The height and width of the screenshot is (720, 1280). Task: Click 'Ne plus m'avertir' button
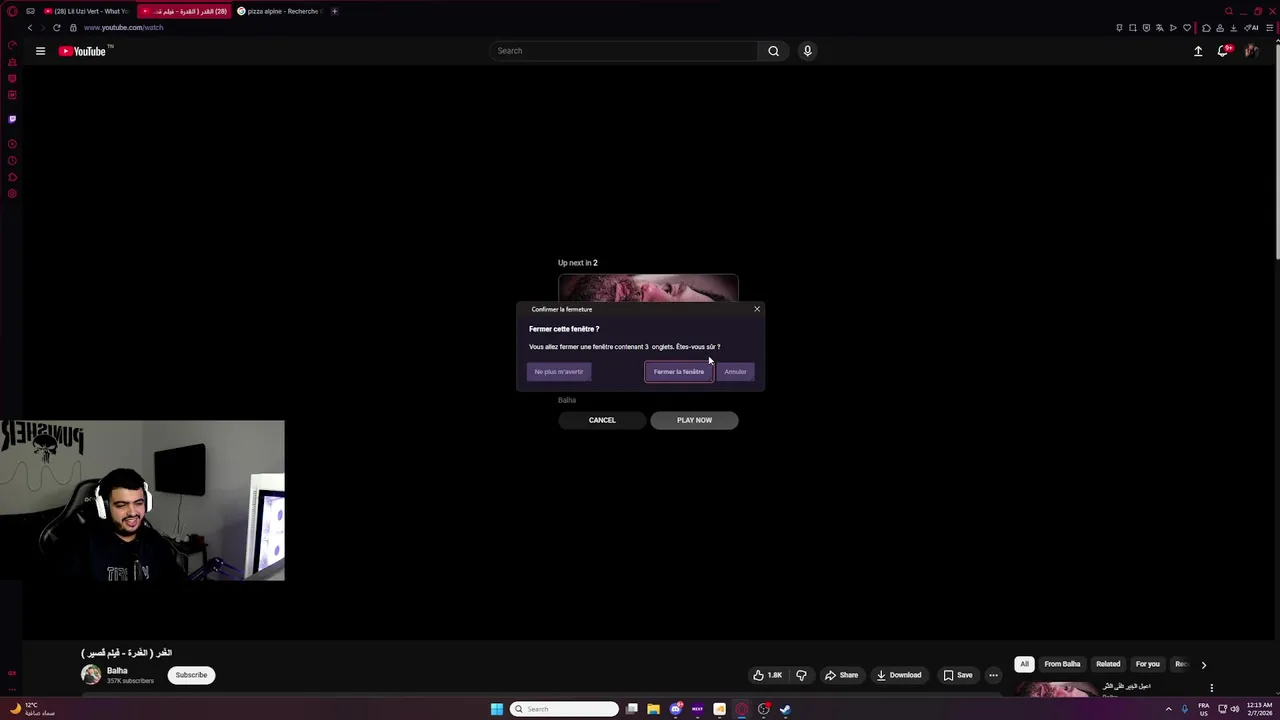(x=559, y=372)
